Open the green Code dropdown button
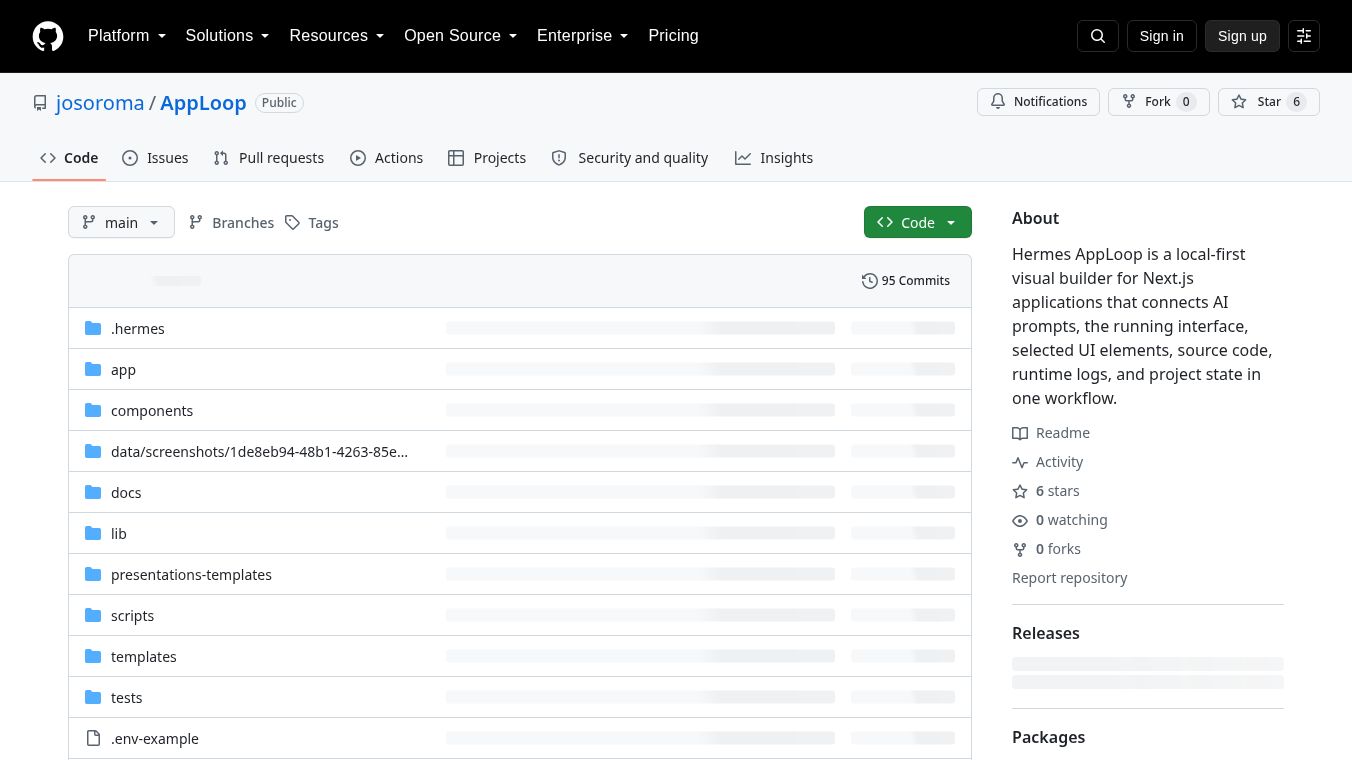The width and height of the screenshot is (1352, 760). coord(917,222)
